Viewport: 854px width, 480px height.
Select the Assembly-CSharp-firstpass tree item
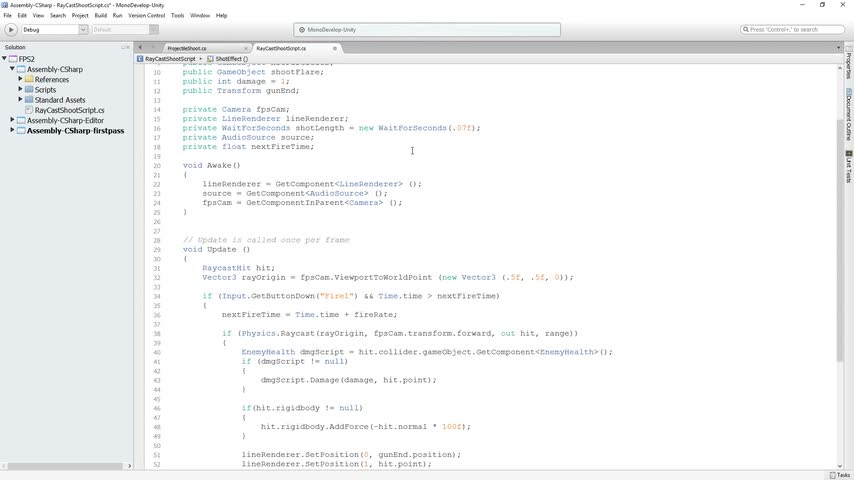click(x=75, y=131)
